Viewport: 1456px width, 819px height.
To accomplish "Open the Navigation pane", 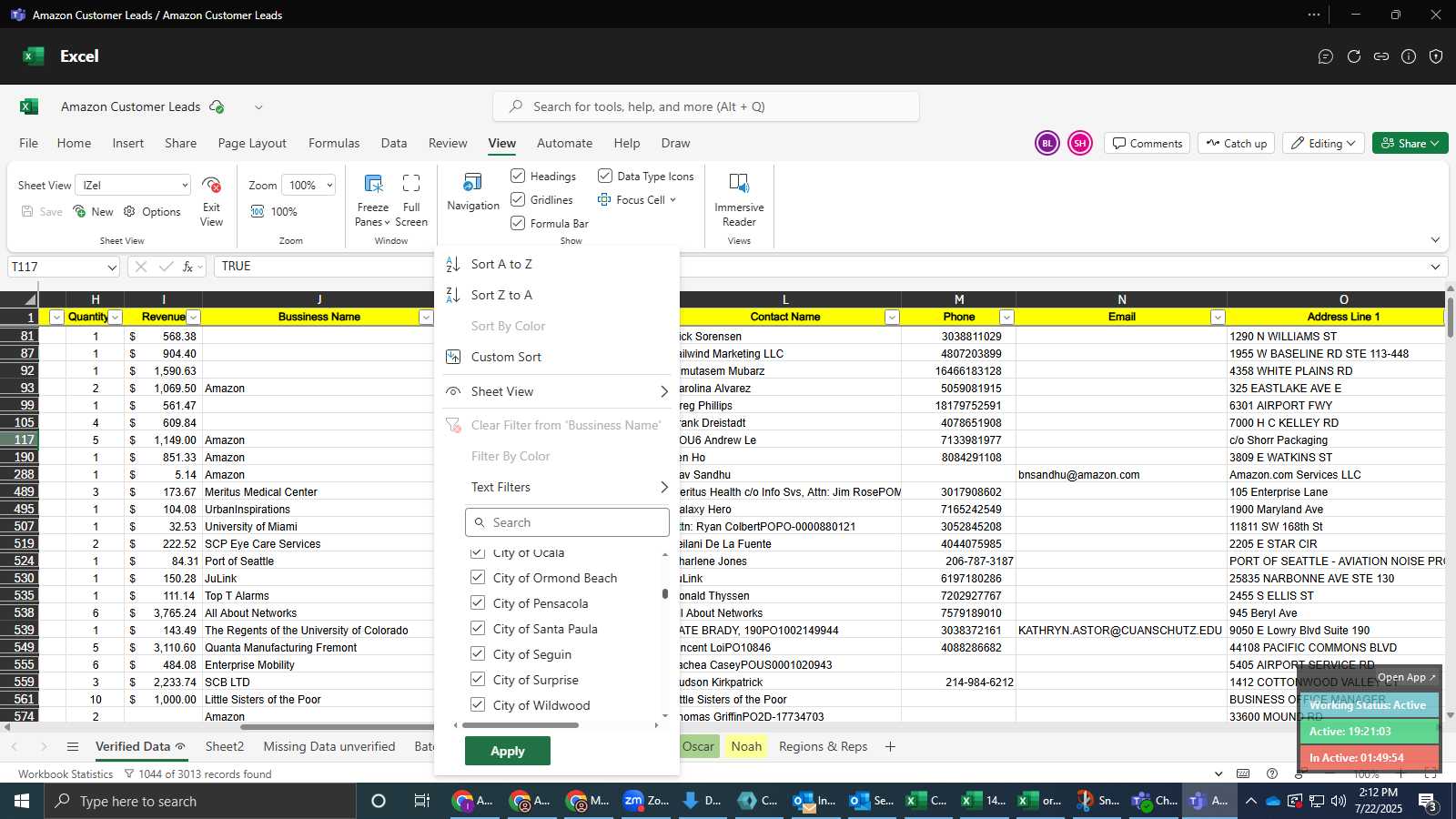I will click(473, 192).
